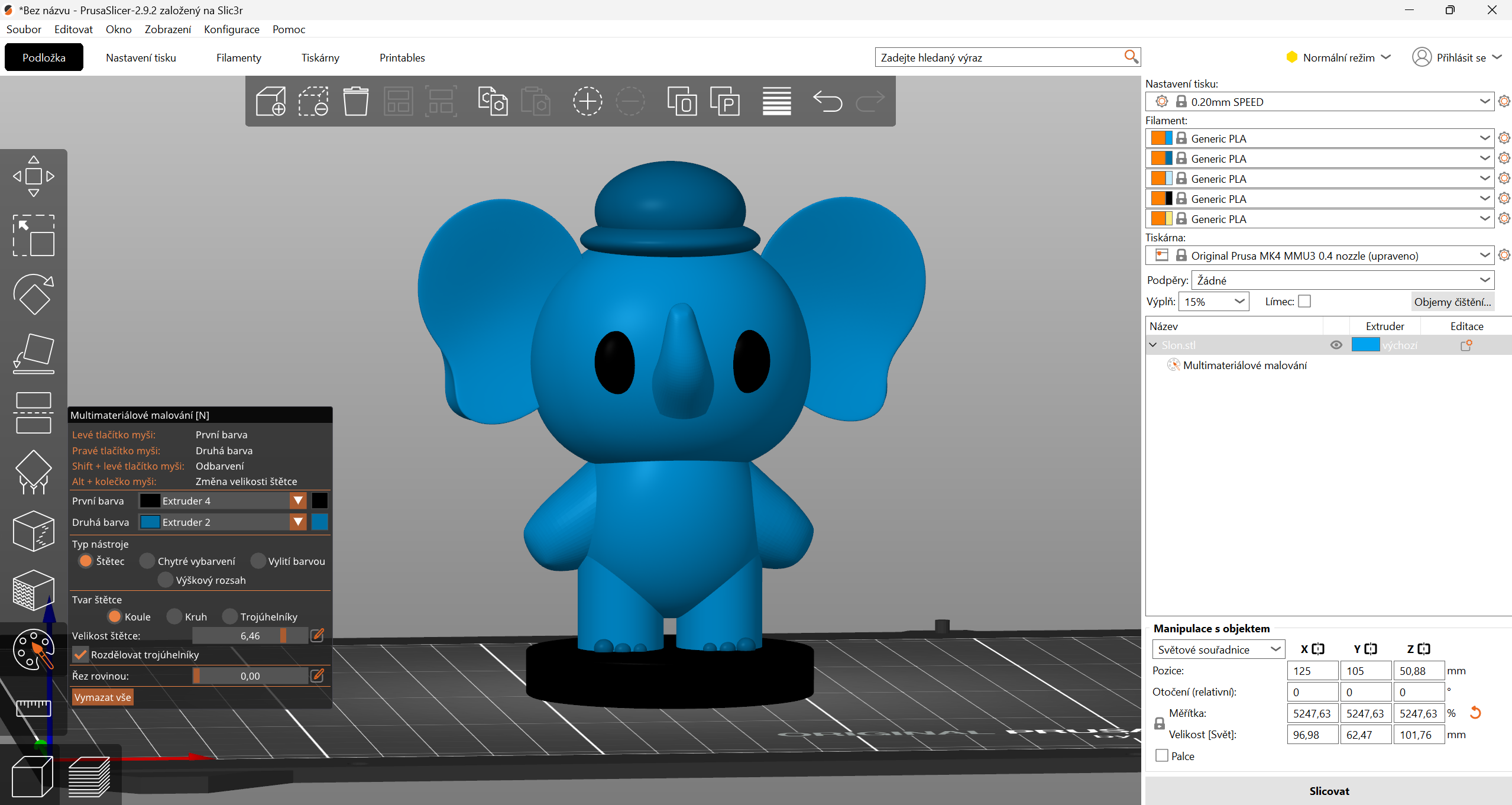This screenshot has width=1512, height=805.
Task: Click the Measure ruler tool
Action: click(x=33, y=707)
